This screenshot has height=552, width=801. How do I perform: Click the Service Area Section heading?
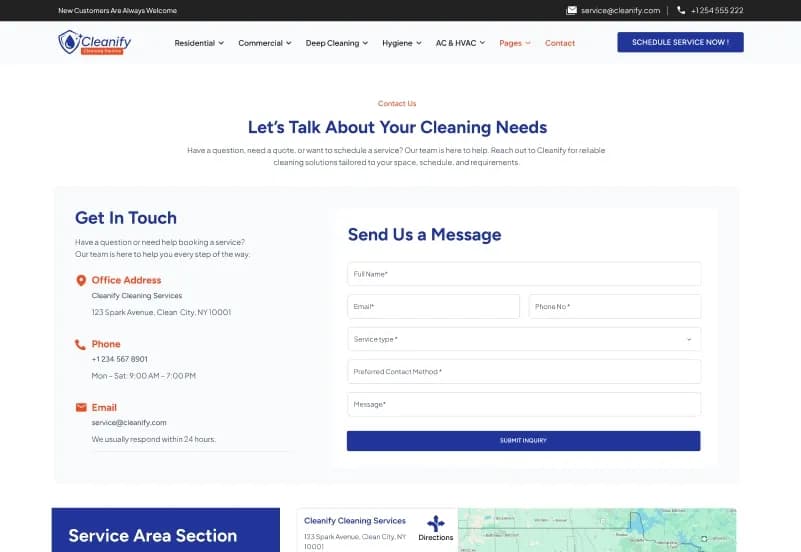pos(153,536)
